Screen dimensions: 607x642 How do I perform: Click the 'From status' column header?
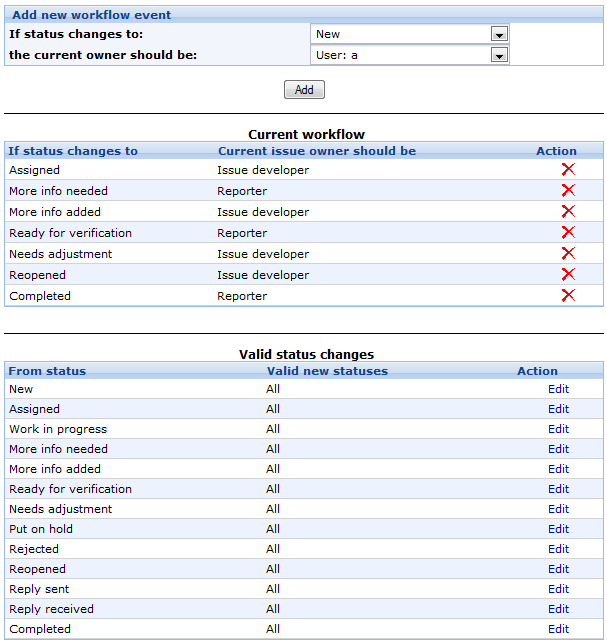(x=47, y=371)
